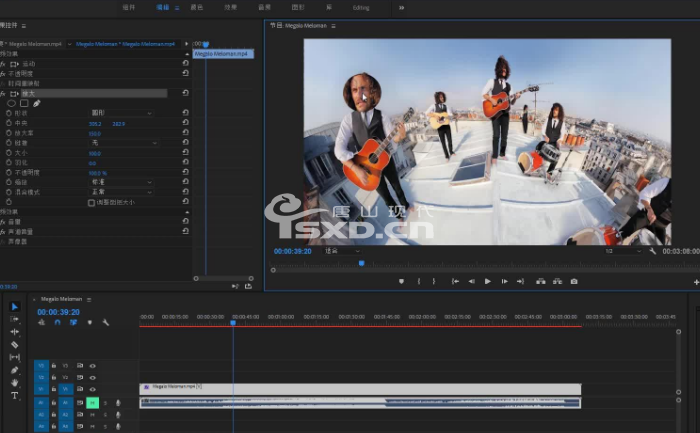Open the playback resolution 1/2 dropdown
The height and width of the screenshot is (433, 700).
(x=623, y=251)
